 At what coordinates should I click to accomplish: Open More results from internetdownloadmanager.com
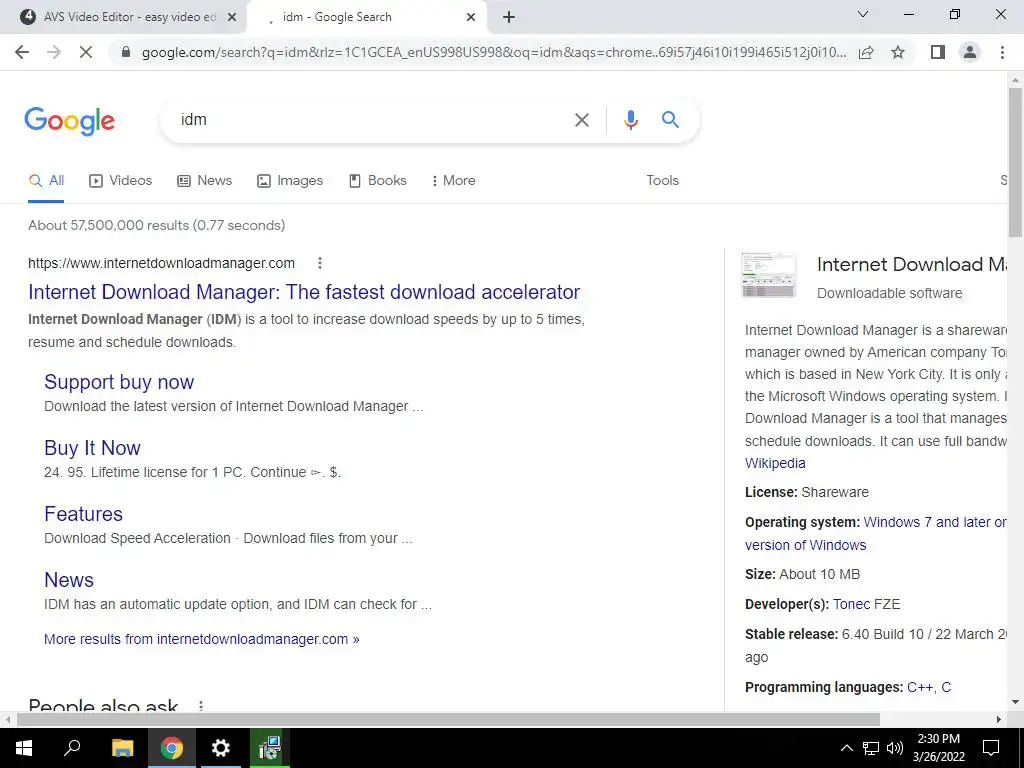[x=201, y=639]
